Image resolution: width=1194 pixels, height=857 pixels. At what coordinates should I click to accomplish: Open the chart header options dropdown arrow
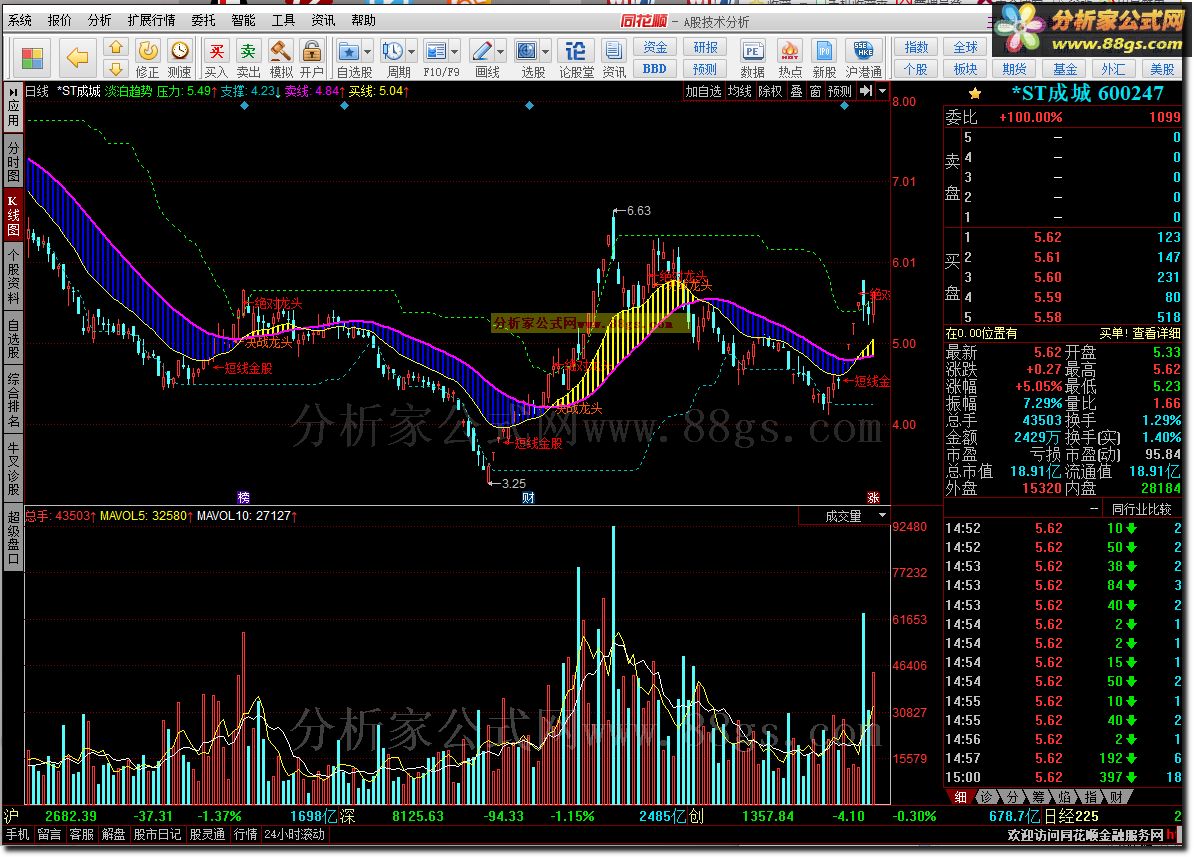(883, 91)
